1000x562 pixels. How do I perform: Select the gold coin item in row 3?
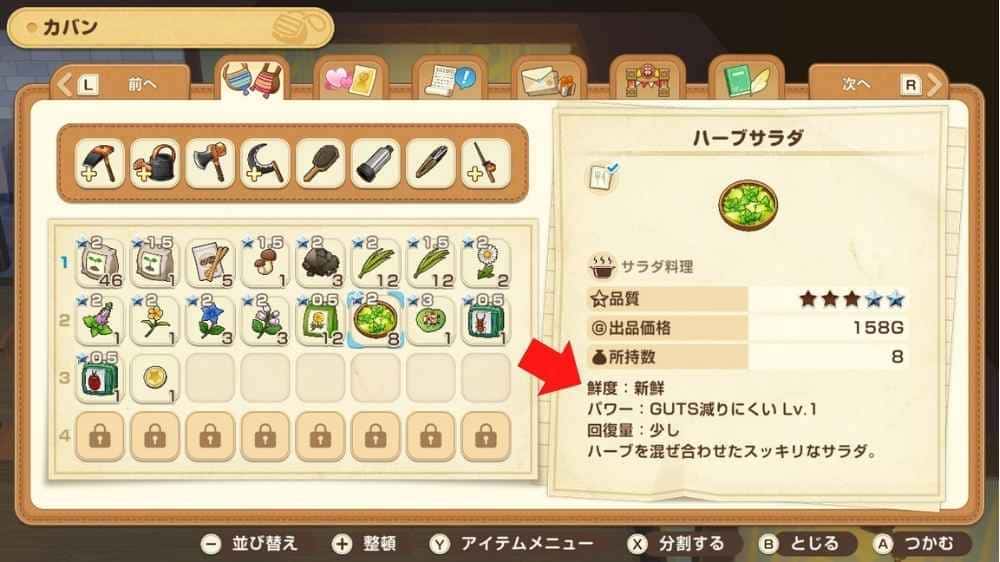click(x=155, y=379)
